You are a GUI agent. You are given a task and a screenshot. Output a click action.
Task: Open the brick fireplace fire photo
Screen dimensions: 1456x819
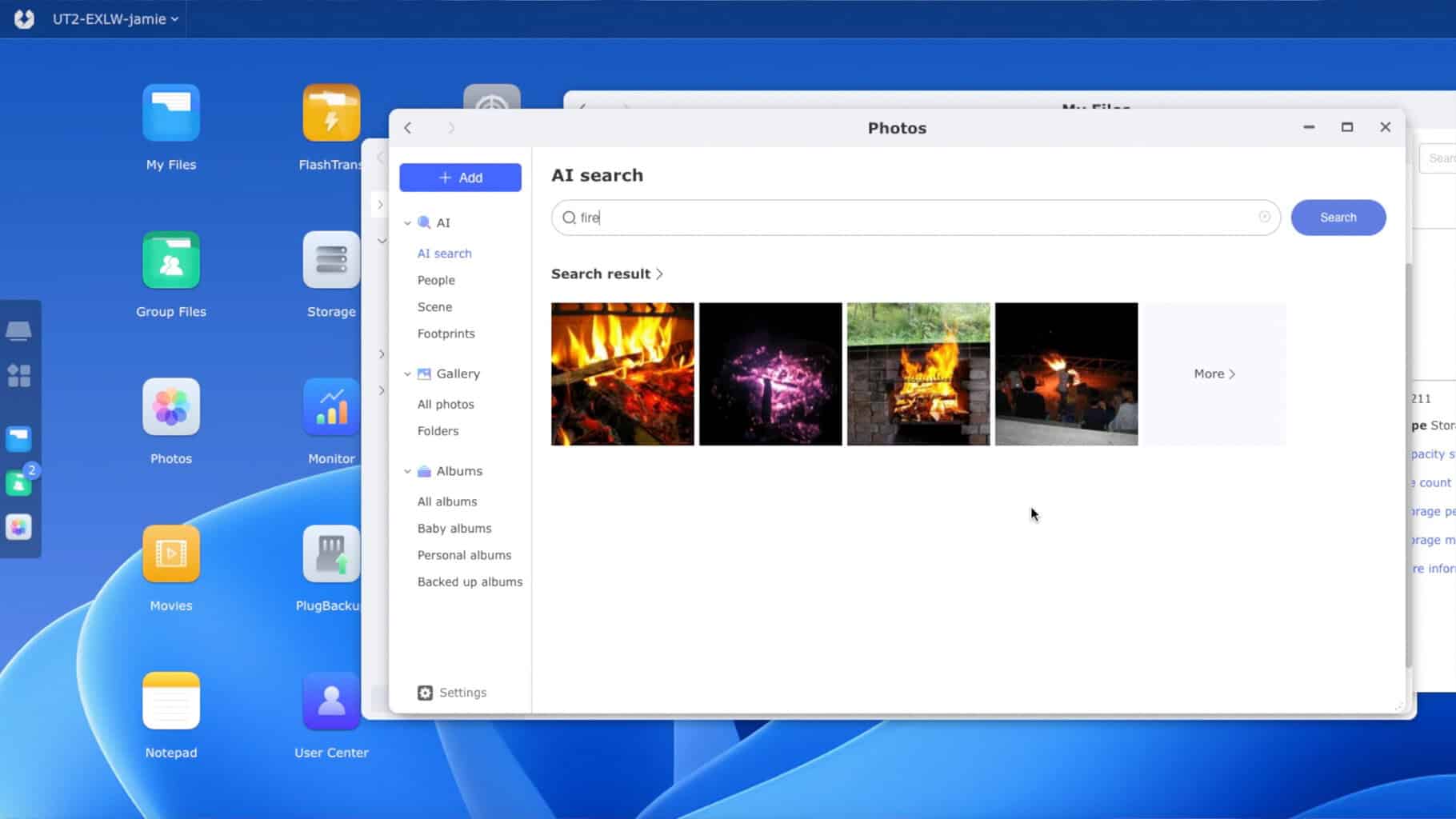(918, 374)
